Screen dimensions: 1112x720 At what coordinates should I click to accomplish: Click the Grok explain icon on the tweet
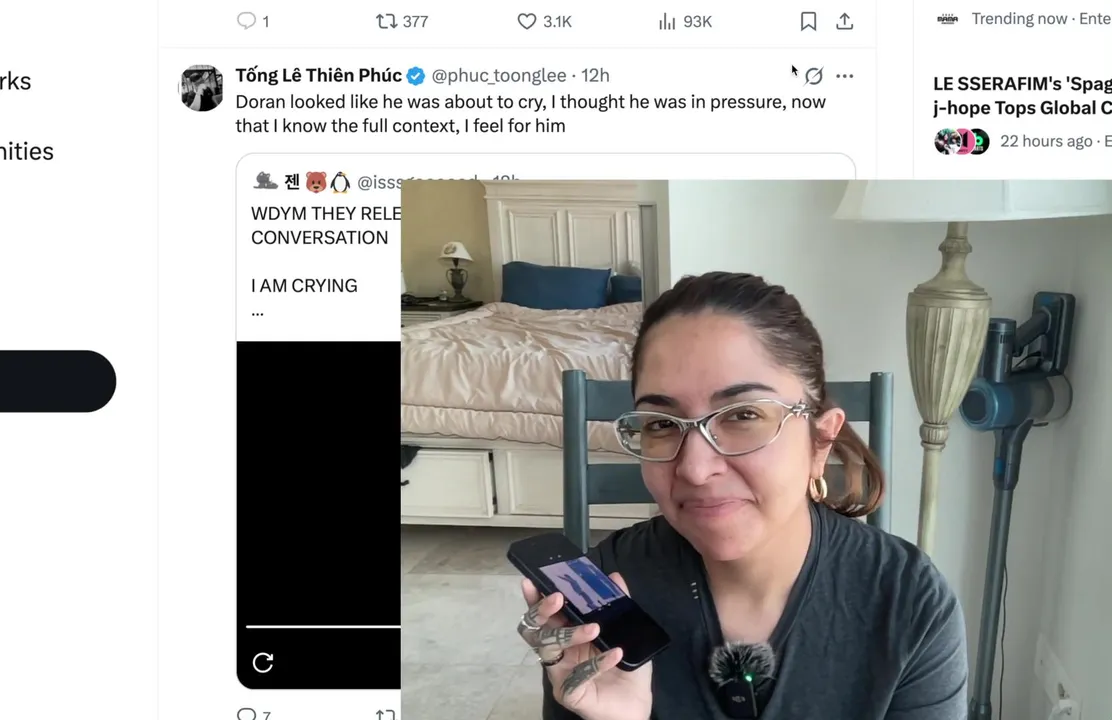point(814,75)
